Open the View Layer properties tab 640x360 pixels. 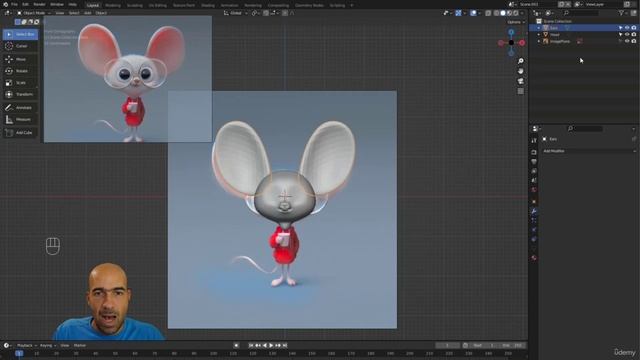(534, 171)
